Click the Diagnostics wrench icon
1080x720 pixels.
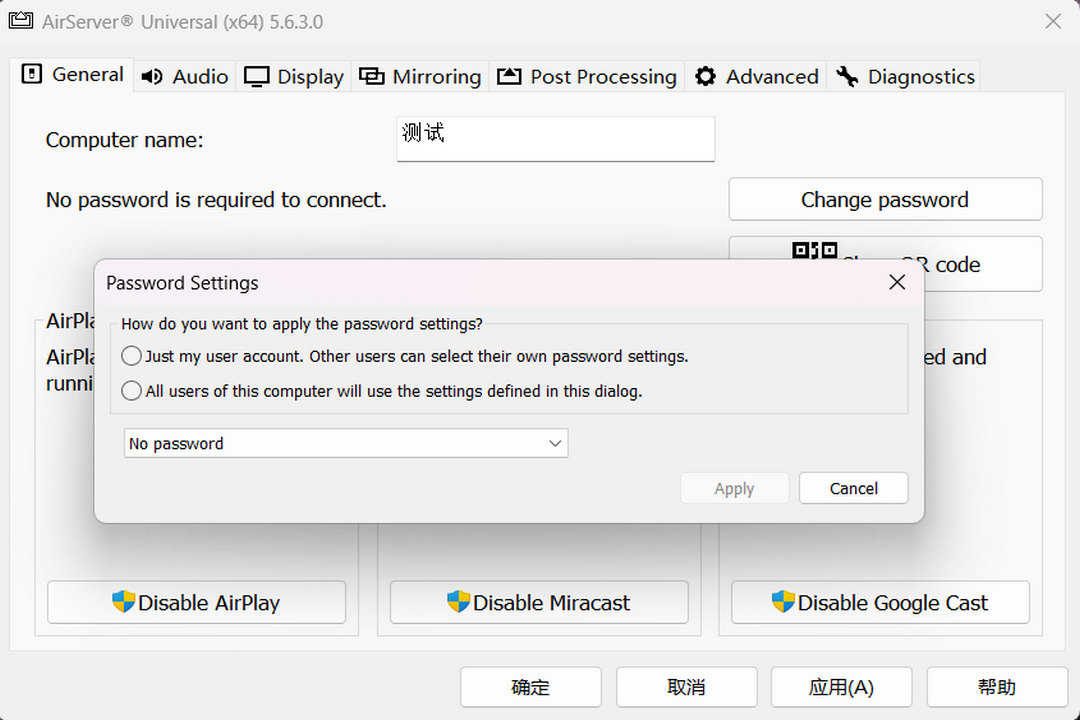847,75
